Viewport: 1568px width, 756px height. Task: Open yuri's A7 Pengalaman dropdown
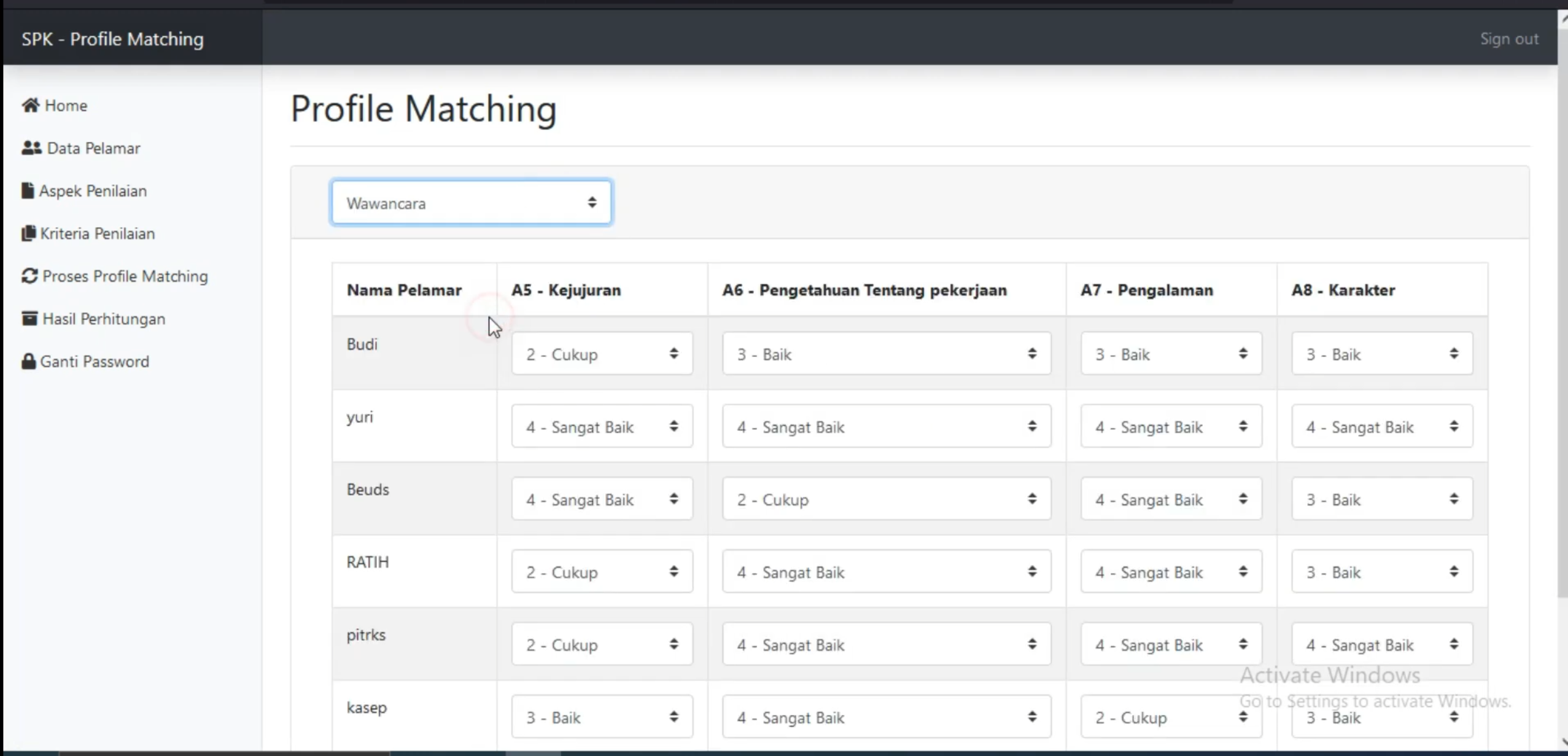1171,426
